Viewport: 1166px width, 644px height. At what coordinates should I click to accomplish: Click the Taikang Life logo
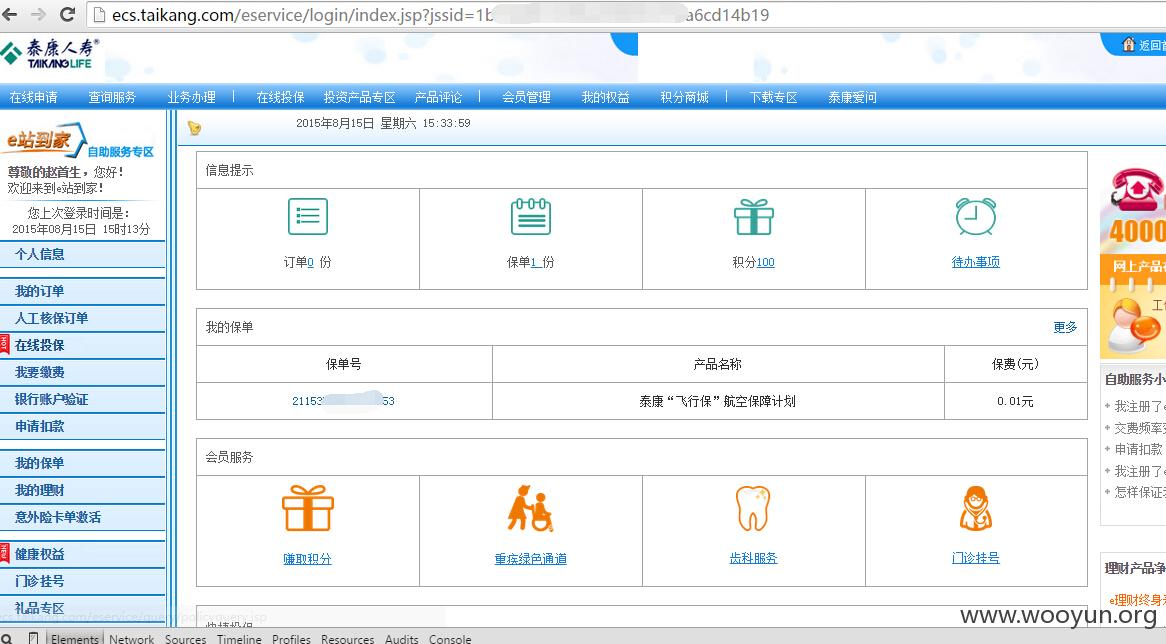tap(50, 54)
